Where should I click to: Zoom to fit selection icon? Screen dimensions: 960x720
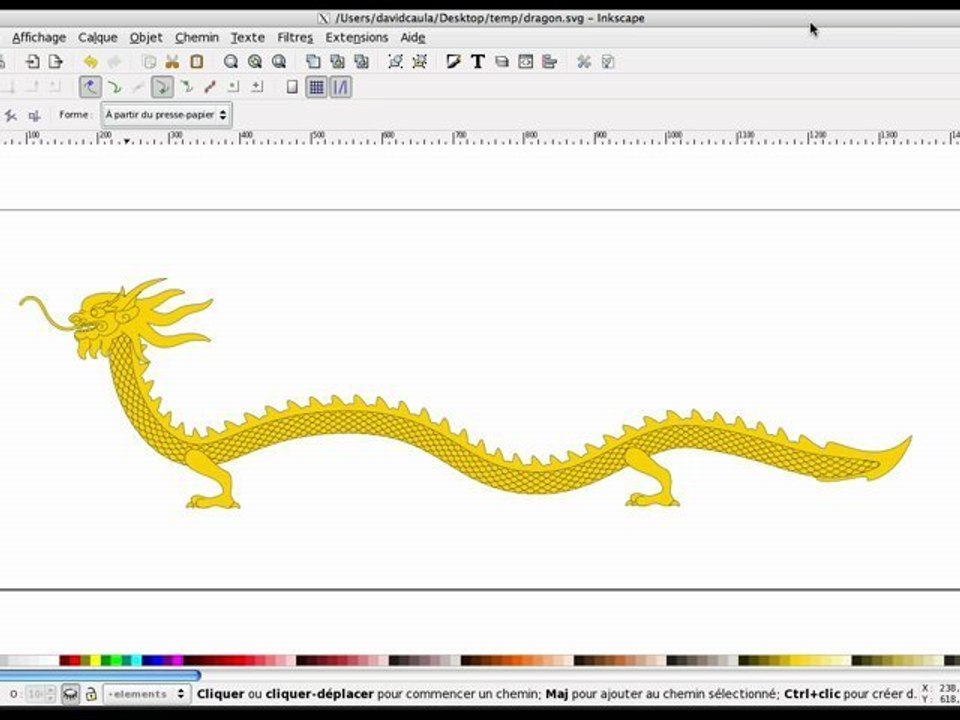click(x=231, y=61)
